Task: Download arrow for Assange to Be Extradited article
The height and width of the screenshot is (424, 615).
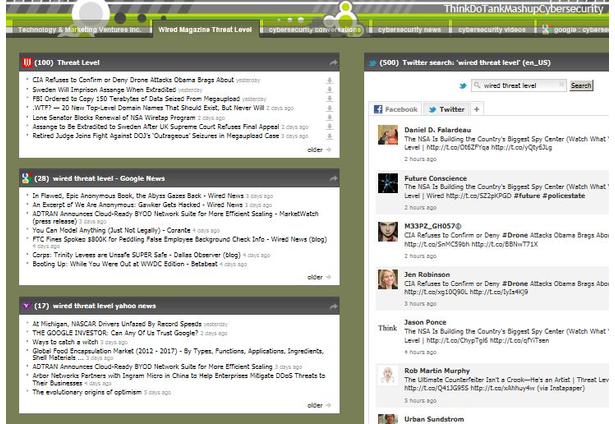Action: pyautogui.click(x=329, y=127)
